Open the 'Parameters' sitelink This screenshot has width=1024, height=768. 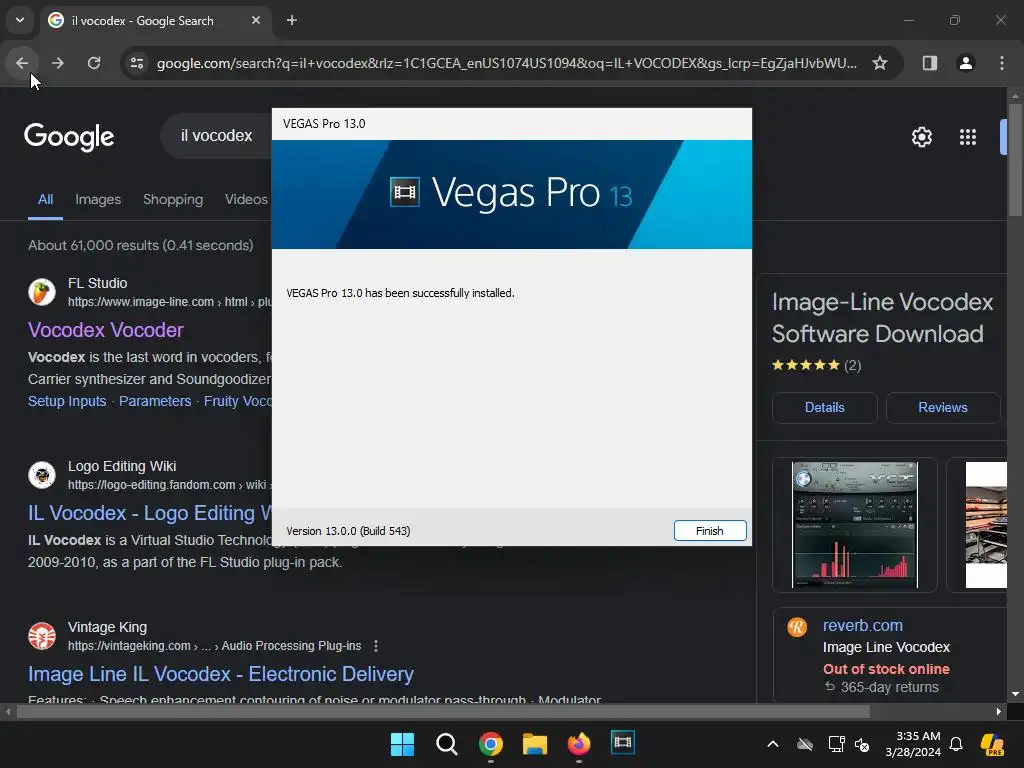coord(155,401)
